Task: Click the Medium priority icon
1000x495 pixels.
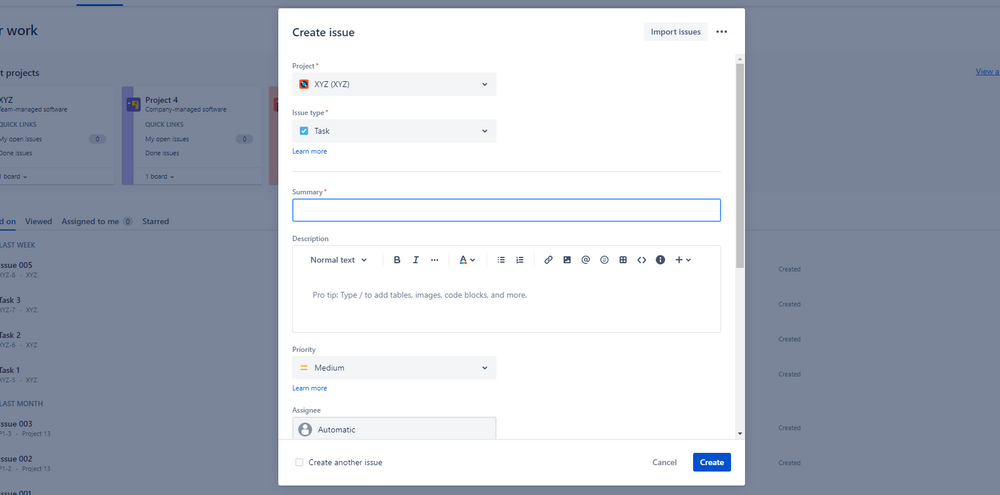Action: 304,368
